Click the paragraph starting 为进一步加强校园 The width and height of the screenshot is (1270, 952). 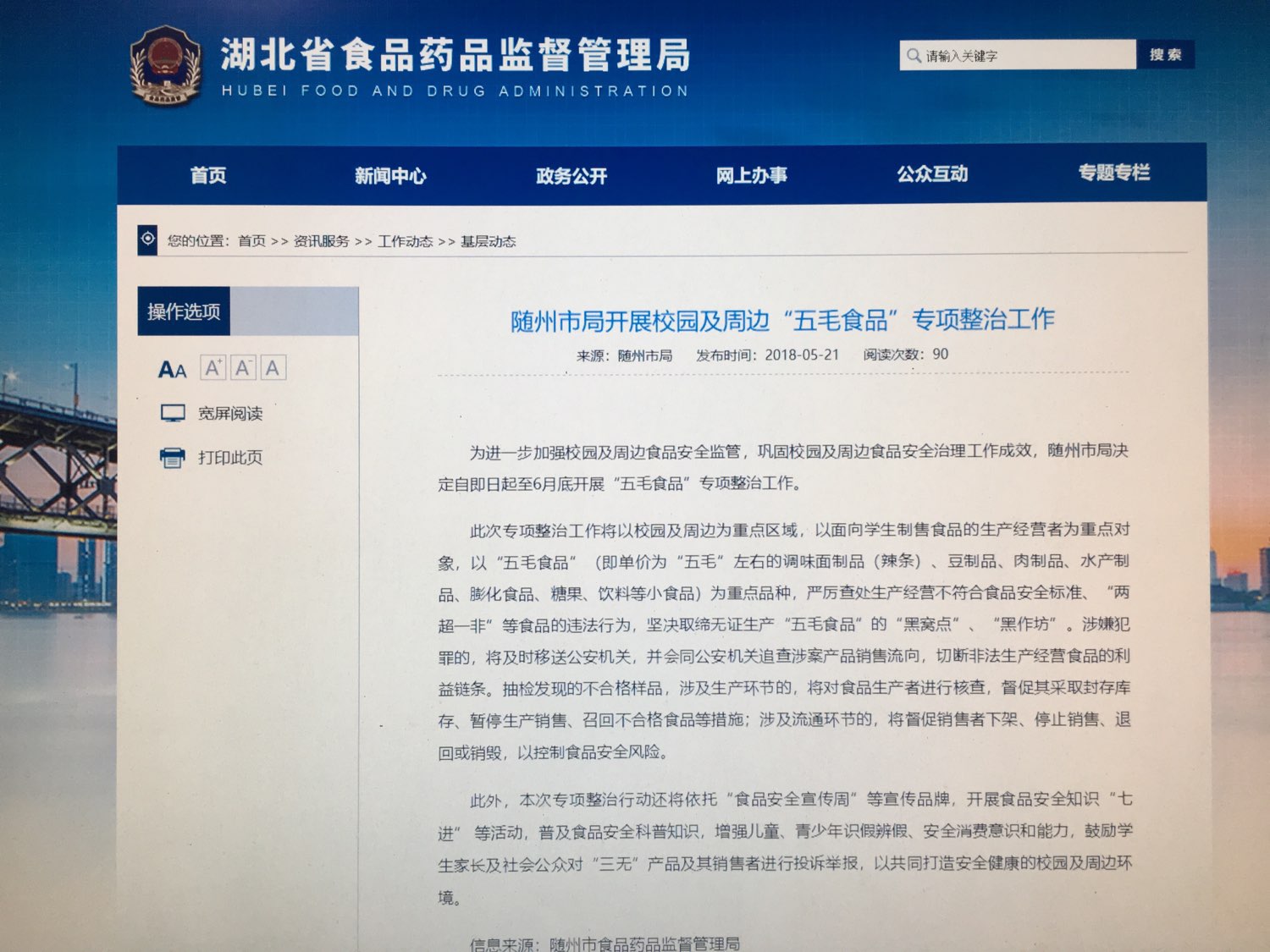pyautogui.click(x=783, y=467)
